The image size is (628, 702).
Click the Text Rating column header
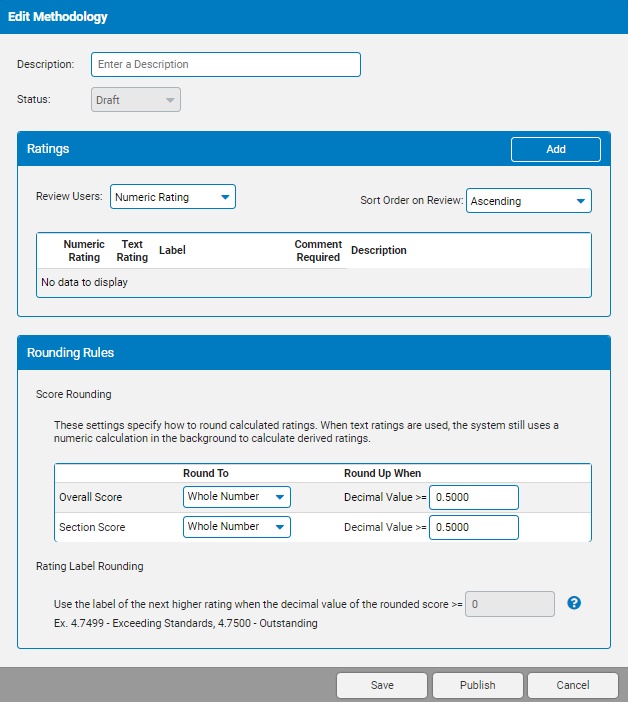pos(132,251)
